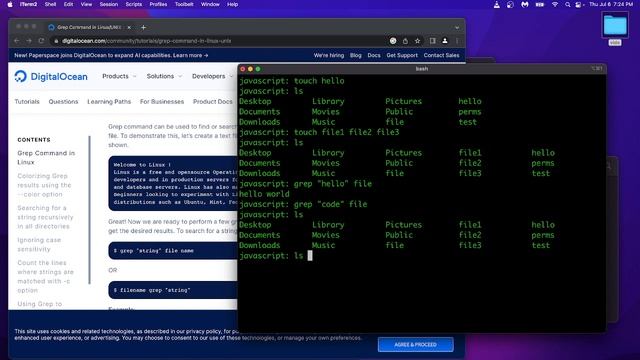The width and height of the screenshot is (640, 360).
Task: Open a new browser tab
Action: (x=143, y=27)
